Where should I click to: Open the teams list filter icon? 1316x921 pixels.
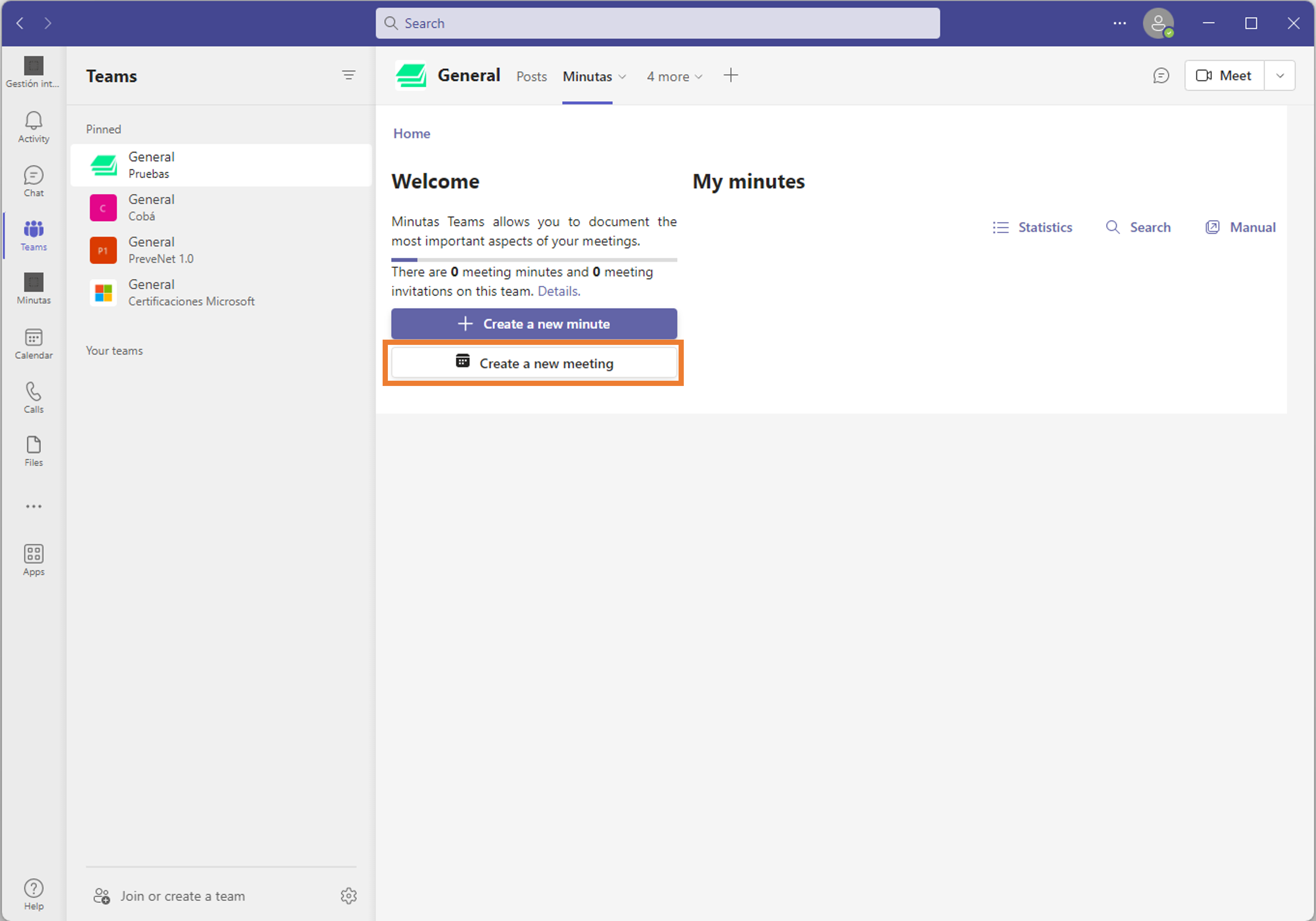(x=349, y=75)
